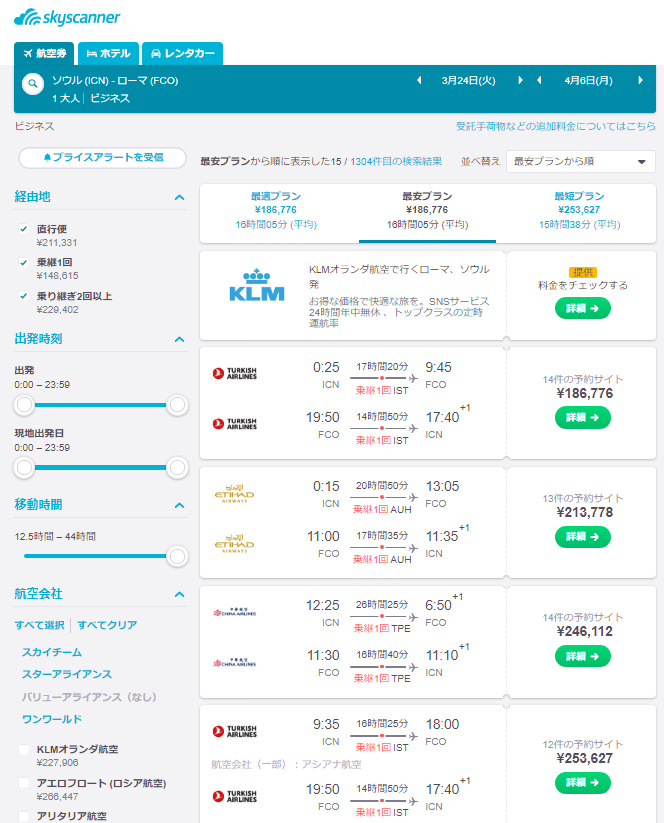This screenshot has width=664, height=823.
Task: Click 現地出発日 slider left handle
Action: tap(24, 468)
